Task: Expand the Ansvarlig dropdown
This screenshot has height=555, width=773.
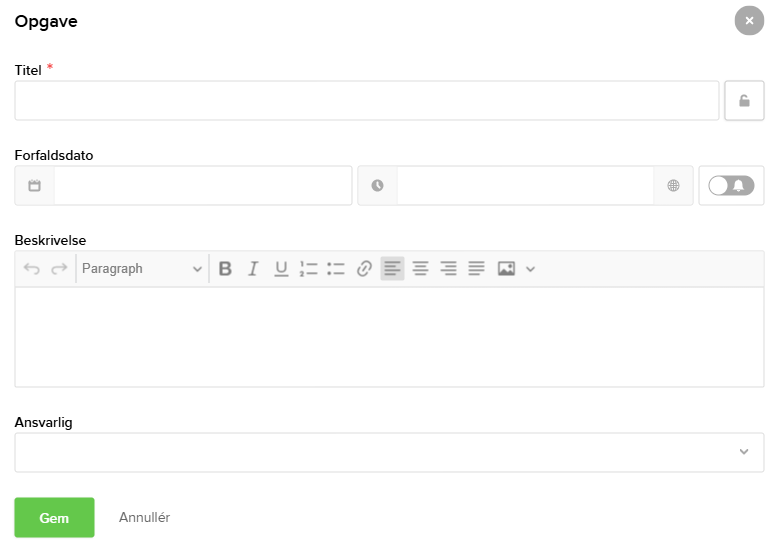Action: 743,452
